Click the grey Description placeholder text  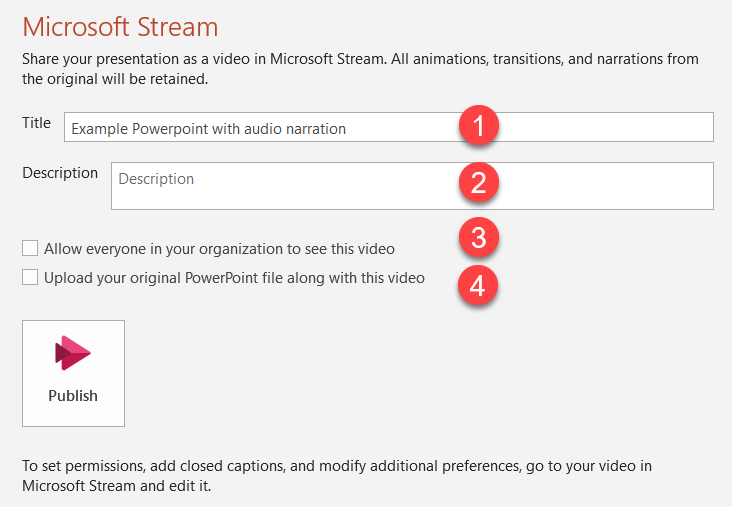156,179
